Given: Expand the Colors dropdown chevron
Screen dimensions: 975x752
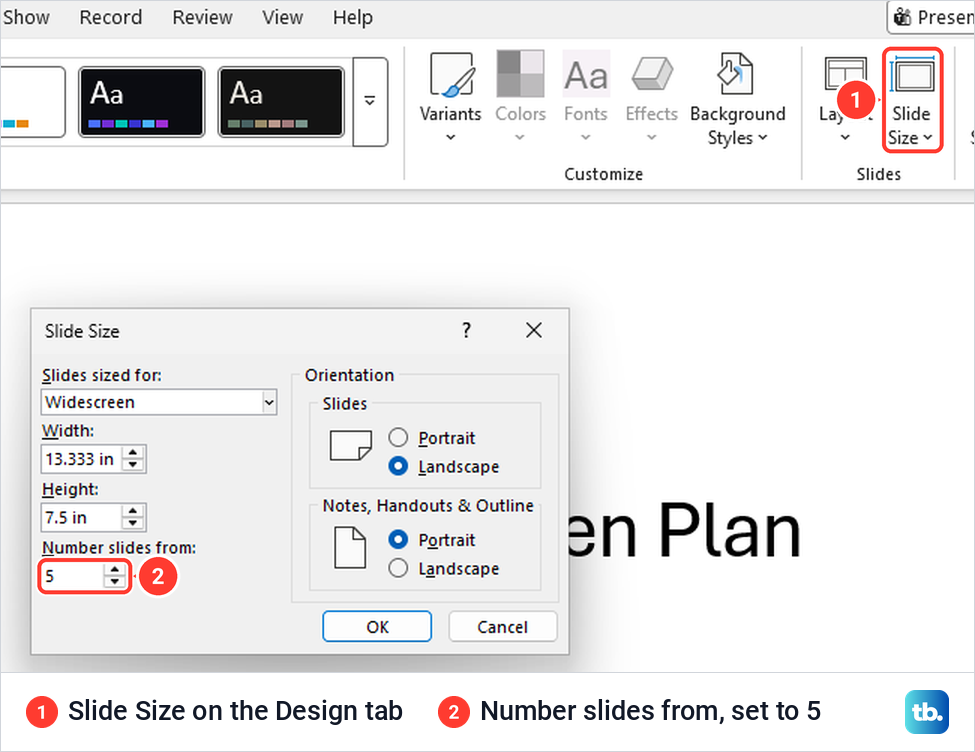Looking at the screenshot, I should coord(520,137).
